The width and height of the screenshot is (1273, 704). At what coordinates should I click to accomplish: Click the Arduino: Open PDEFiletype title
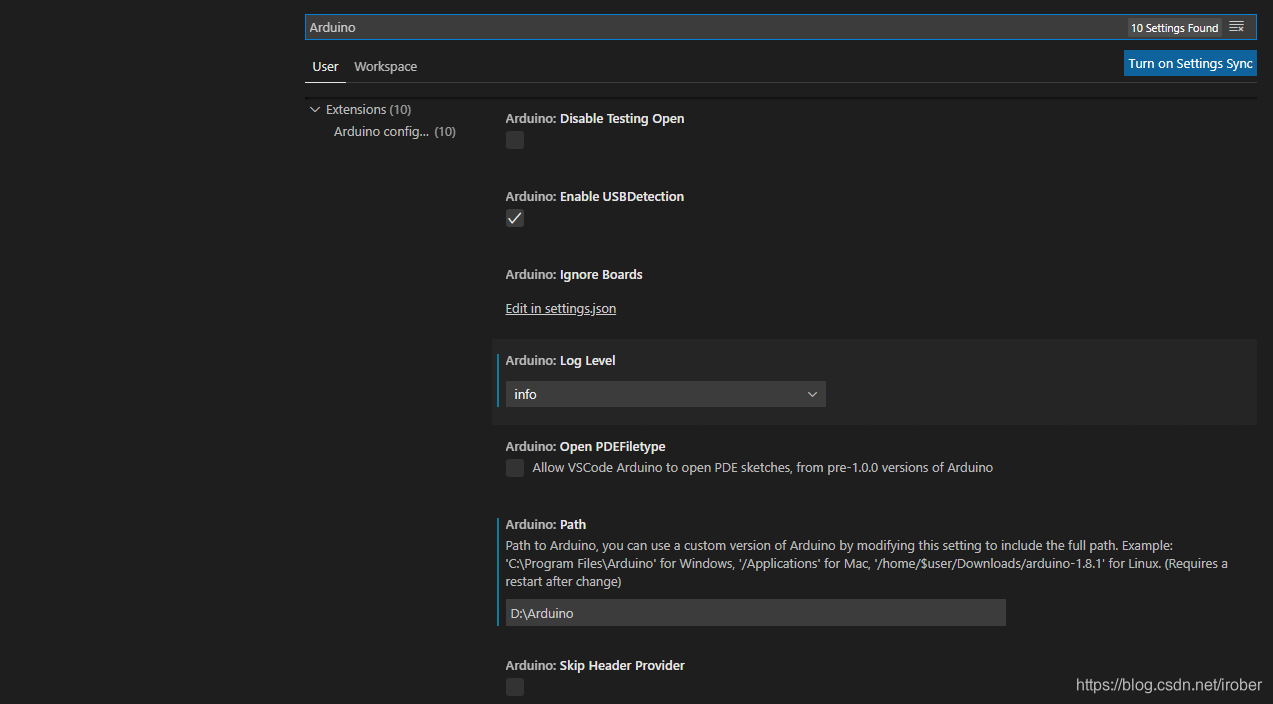click(586, 446)
